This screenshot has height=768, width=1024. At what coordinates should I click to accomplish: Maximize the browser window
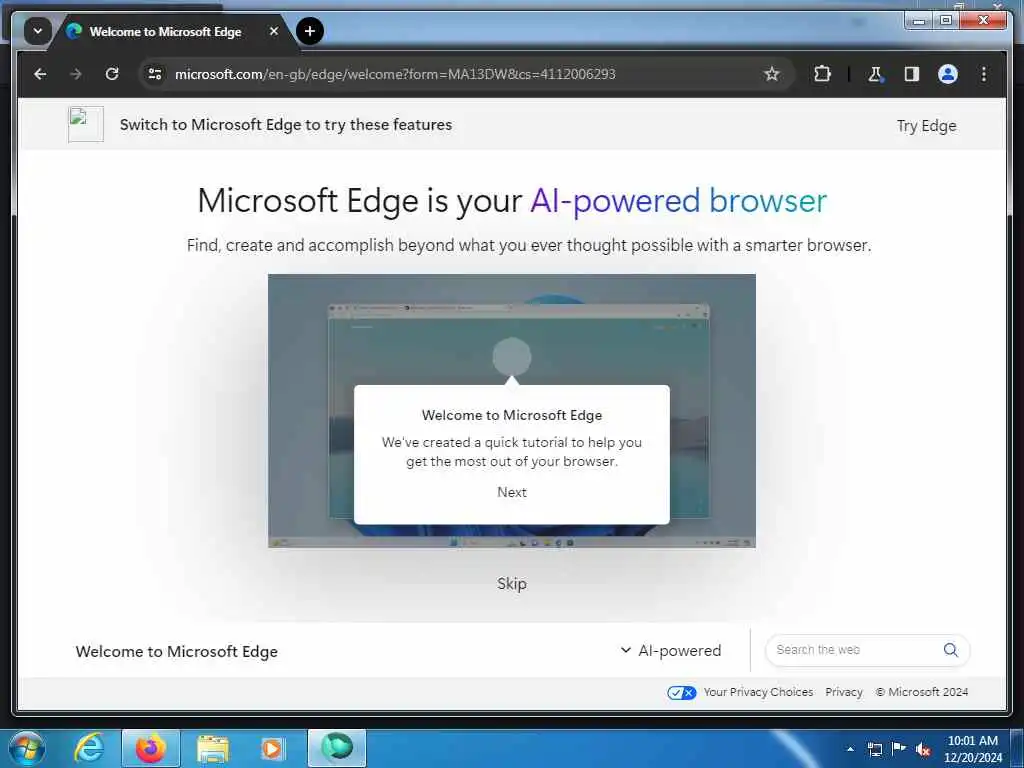click(945, 20)
